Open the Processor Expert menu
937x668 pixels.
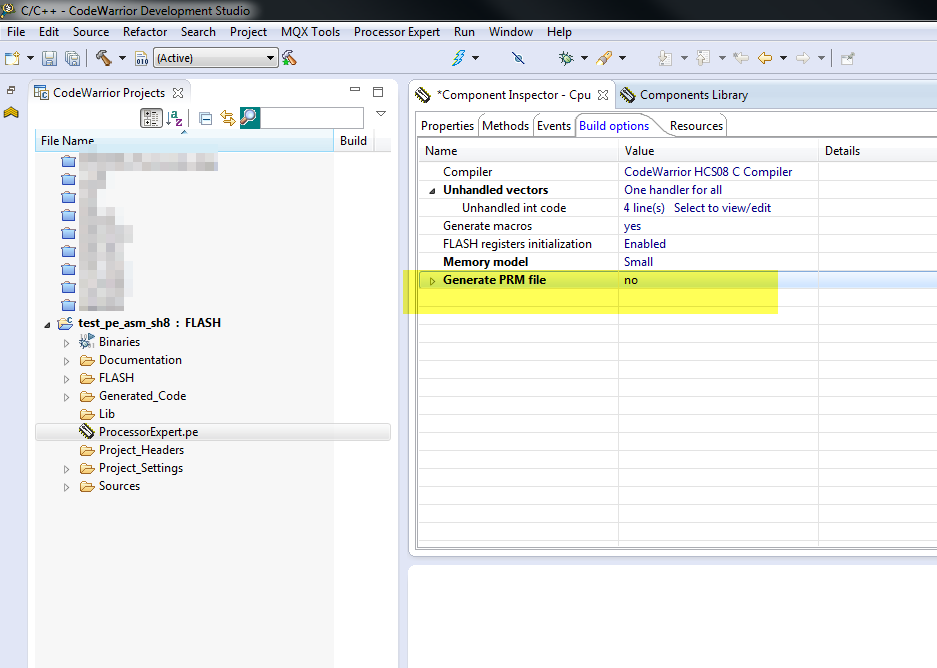tap(397, 32)
